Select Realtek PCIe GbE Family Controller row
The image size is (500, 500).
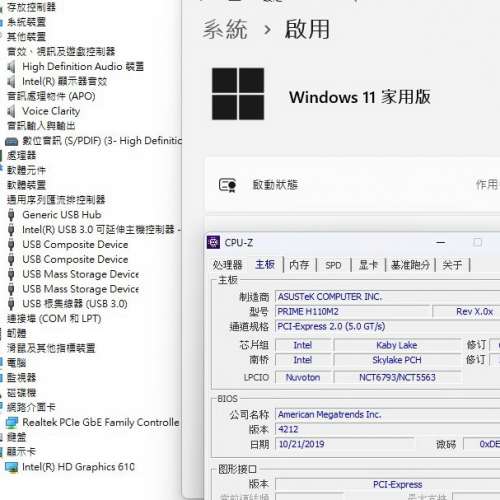101,423
